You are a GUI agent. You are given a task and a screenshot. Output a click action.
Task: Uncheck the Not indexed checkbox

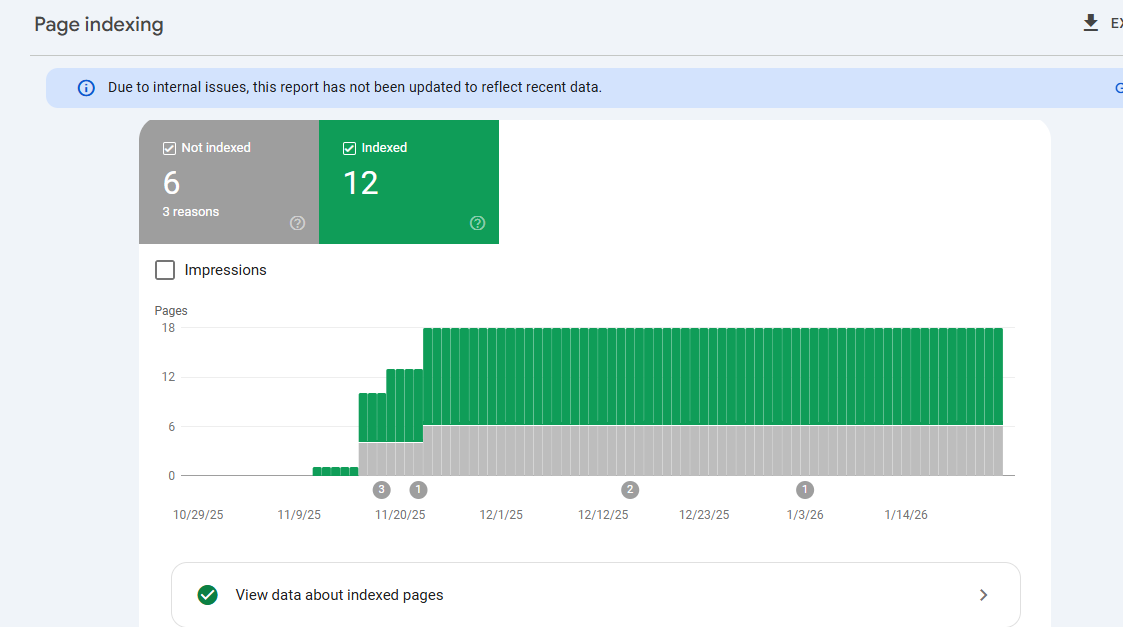pyautogui.click(x=169, y=148)
